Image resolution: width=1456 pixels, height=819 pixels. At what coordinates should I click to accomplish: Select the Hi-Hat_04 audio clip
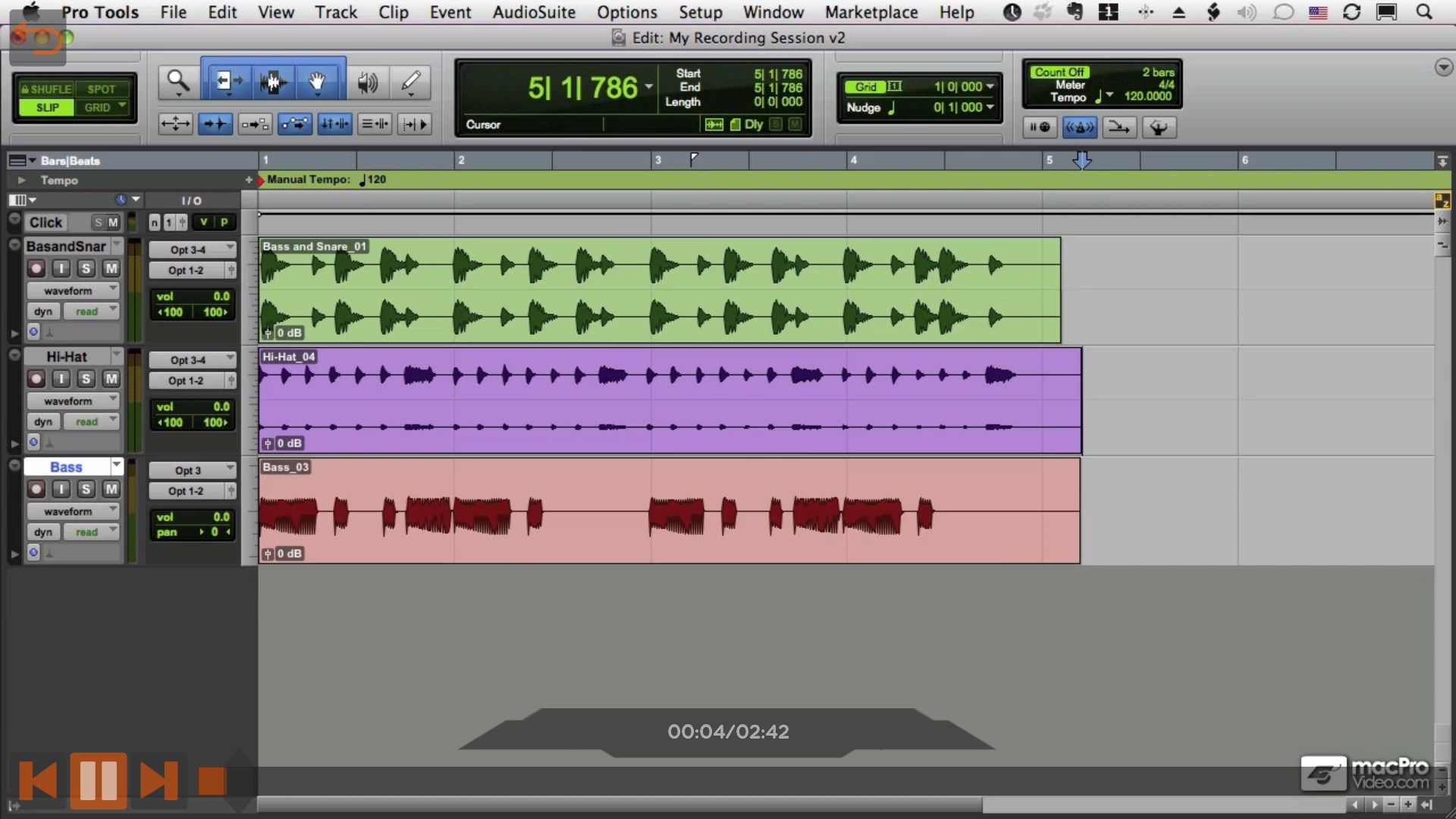point(670,400)
